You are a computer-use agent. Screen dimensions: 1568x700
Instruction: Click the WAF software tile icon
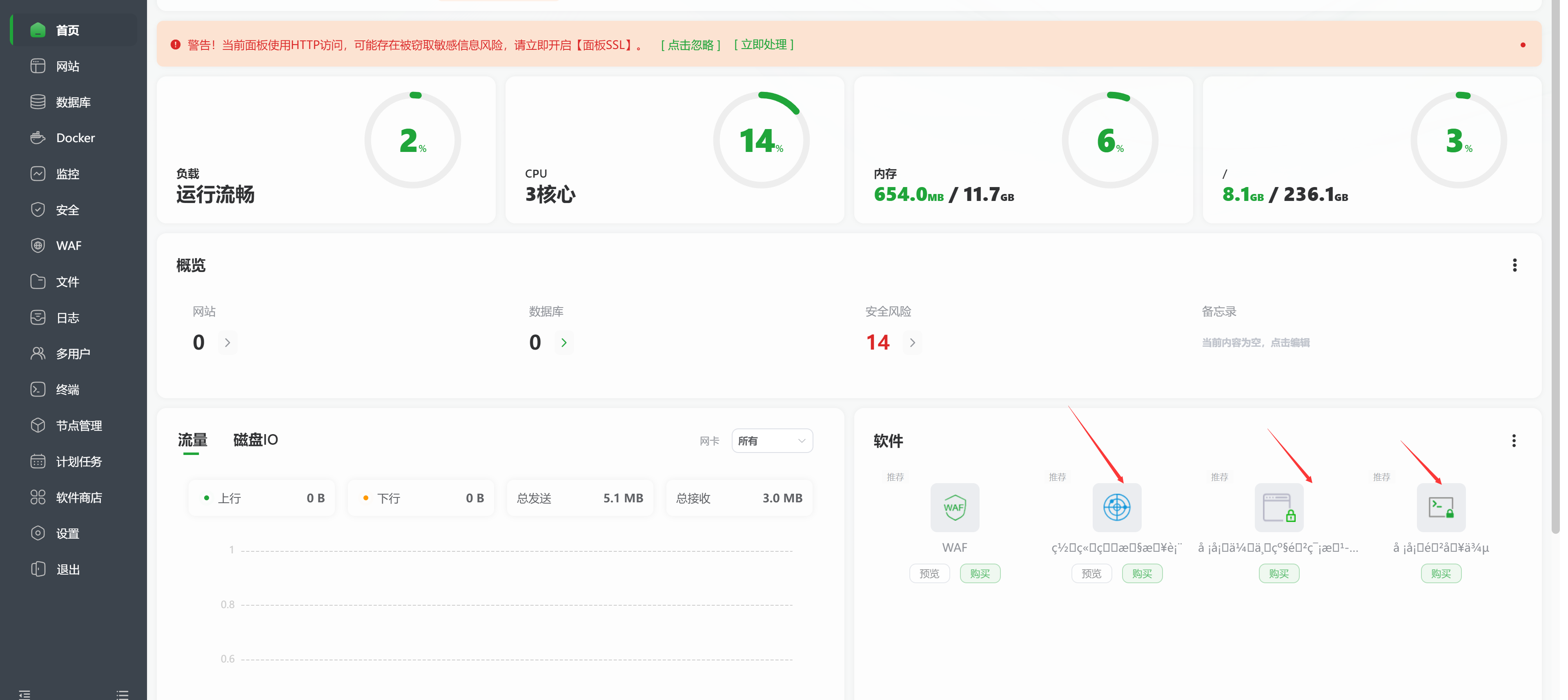coord(954,507)
